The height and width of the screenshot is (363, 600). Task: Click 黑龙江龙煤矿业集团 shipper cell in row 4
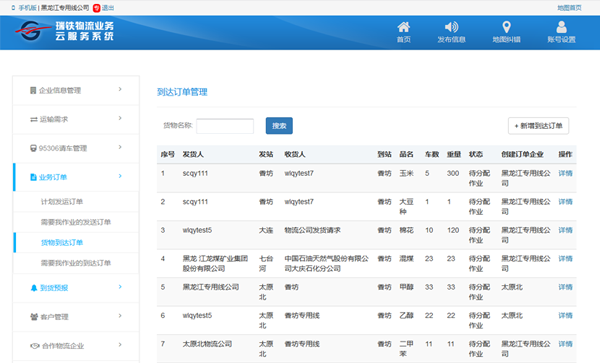[215, 264]
